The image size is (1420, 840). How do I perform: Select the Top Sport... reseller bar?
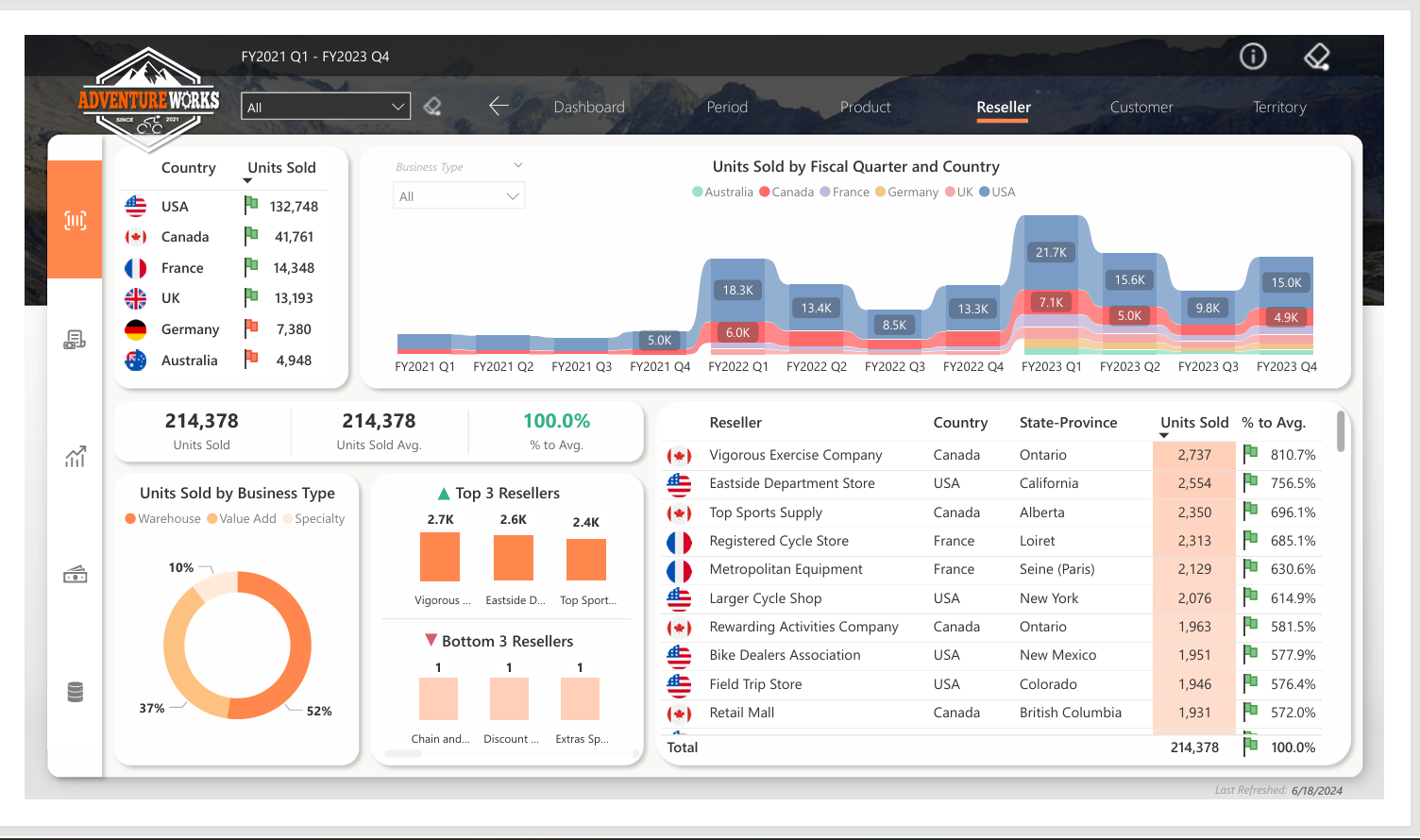(586, 560)
